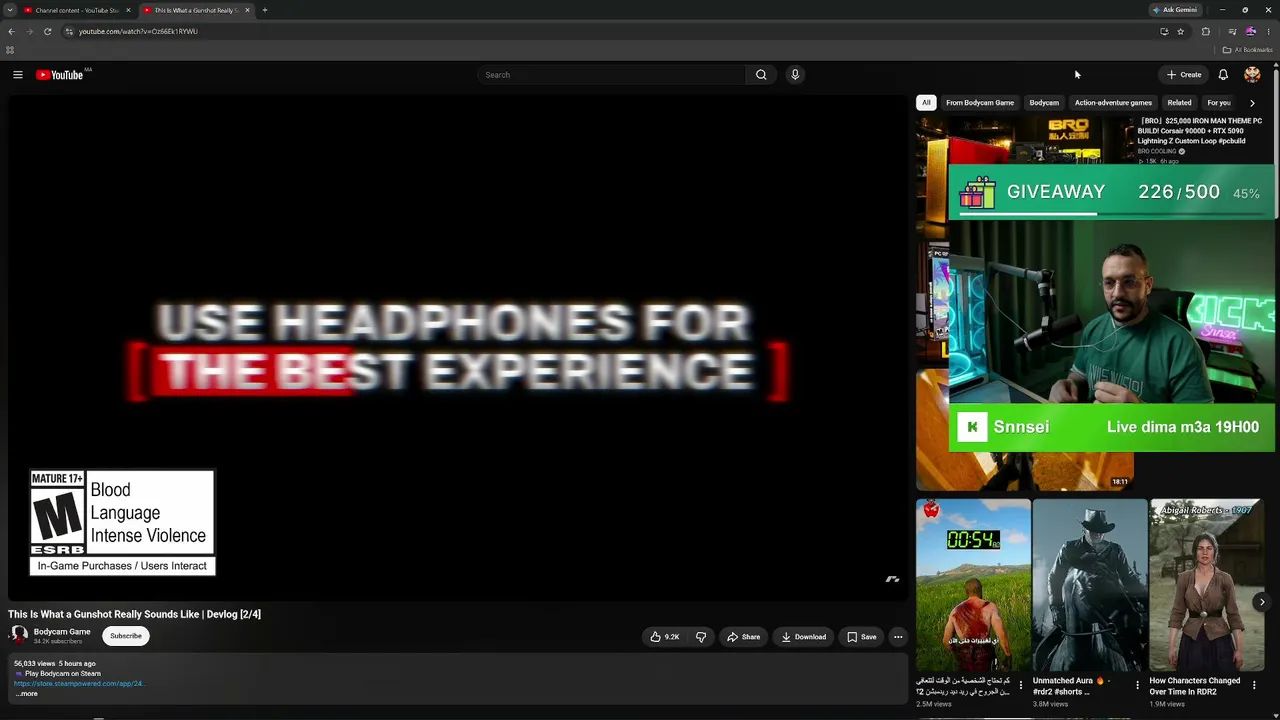
Task: Click the Bodycam Game channel name
Action: tap(62, 632)
